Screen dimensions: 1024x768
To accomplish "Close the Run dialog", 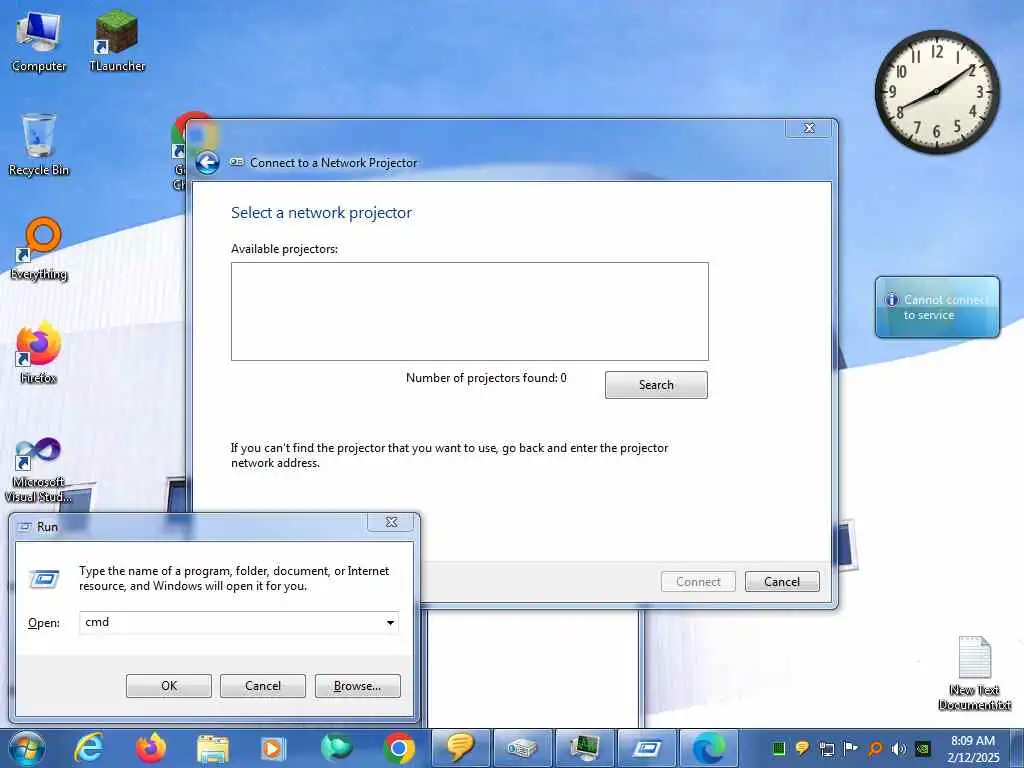I will pyautogui.click(x=391, y=522).
